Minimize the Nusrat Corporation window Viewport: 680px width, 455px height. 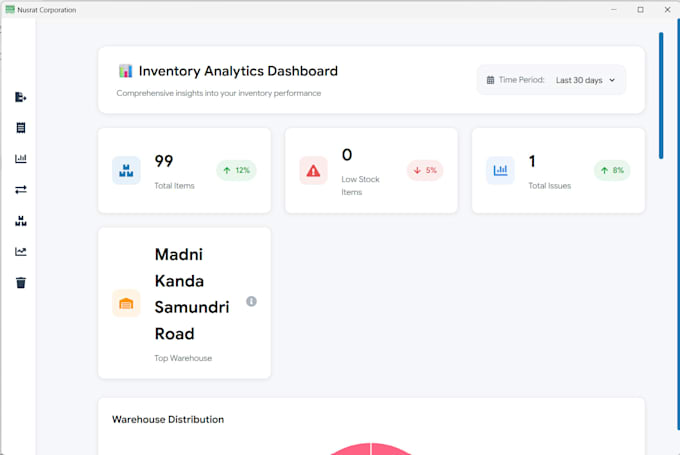[x=614, y=10]
